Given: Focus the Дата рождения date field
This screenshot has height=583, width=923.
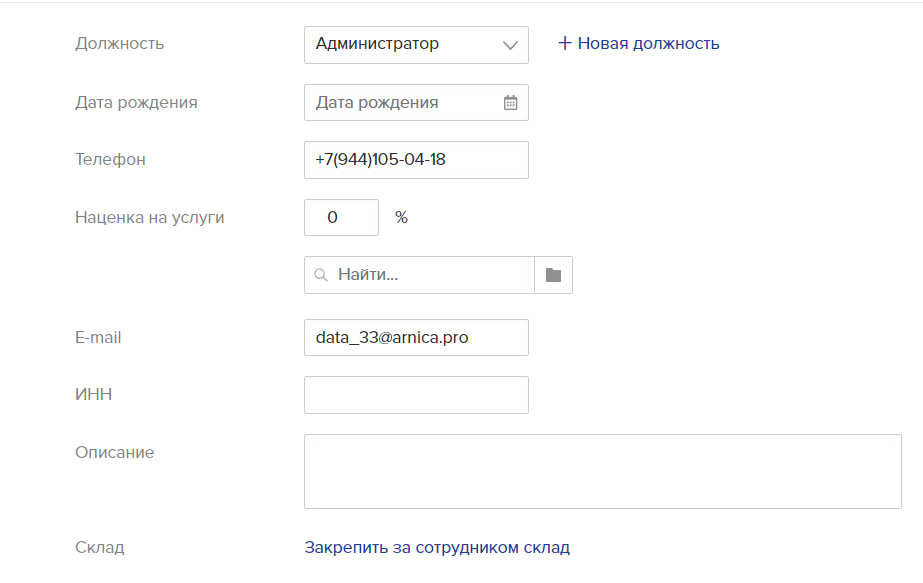Looking at the screenshot, I should [416, 102].
